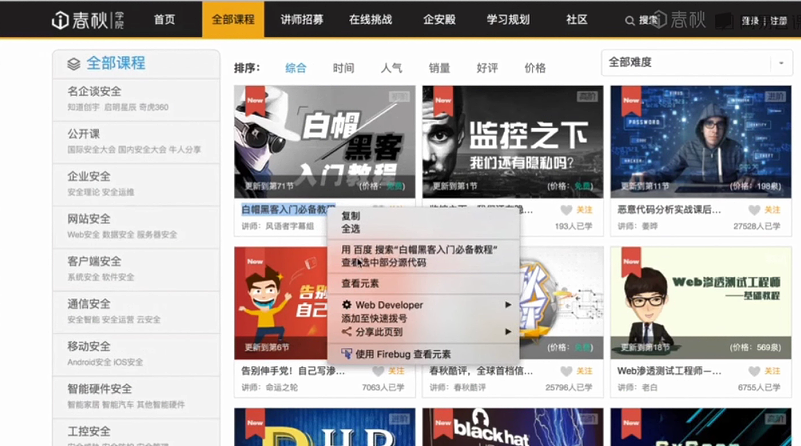Open 社区 in top navigation
This screenshot has height=446, width=801.
click(x=577, y=20)
